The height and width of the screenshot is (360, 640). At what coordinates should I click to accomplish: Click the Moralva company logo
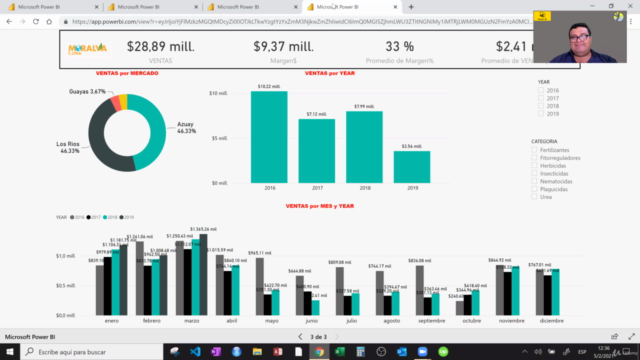87,49
